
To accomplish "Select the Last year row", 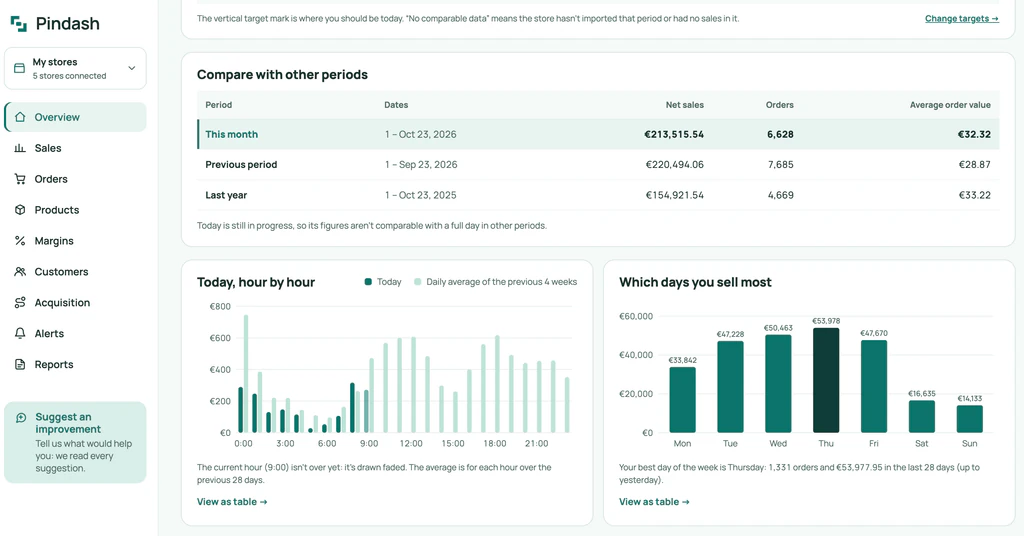I will point(598,195).
